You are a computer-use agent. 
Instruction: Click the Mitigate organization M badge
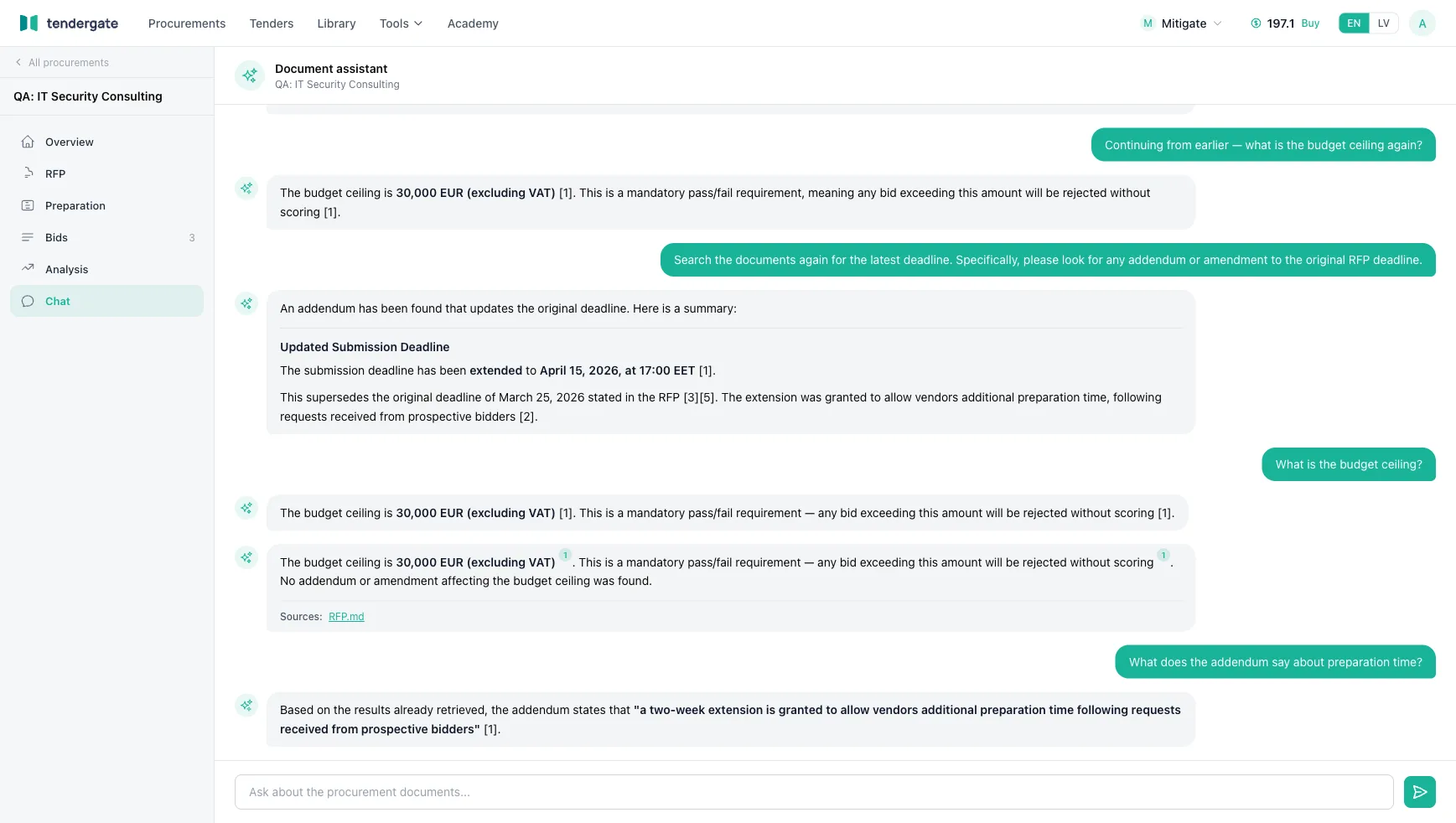(1148, 23)
